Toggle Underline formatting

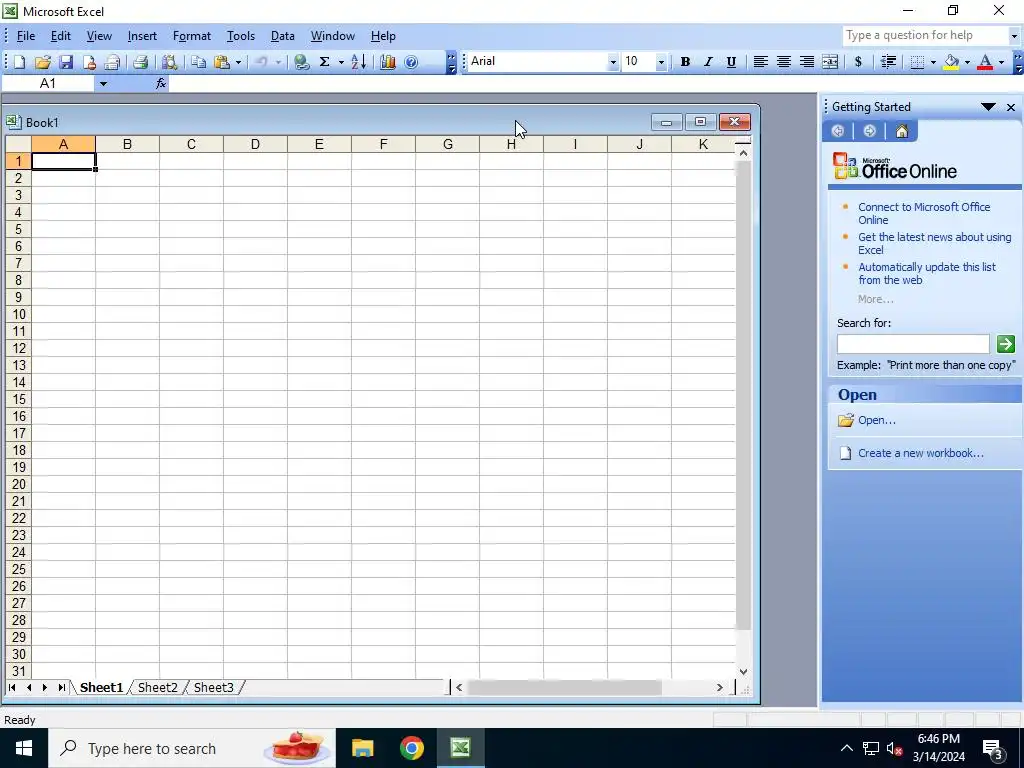tap(731, 61)
